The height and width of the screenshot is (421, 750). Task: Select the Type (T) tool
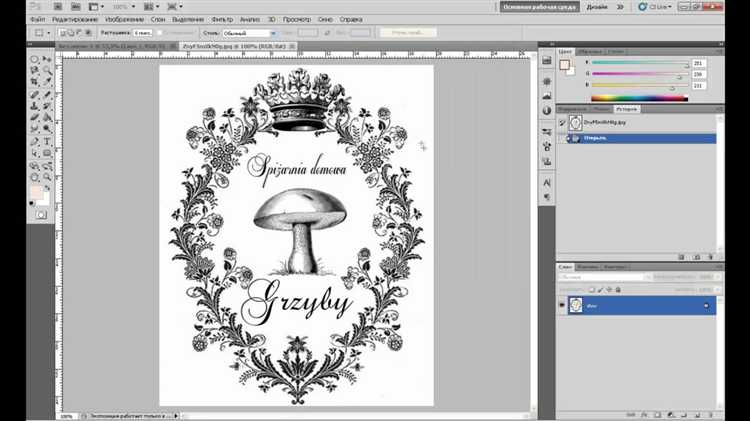(x=47, y=140)
